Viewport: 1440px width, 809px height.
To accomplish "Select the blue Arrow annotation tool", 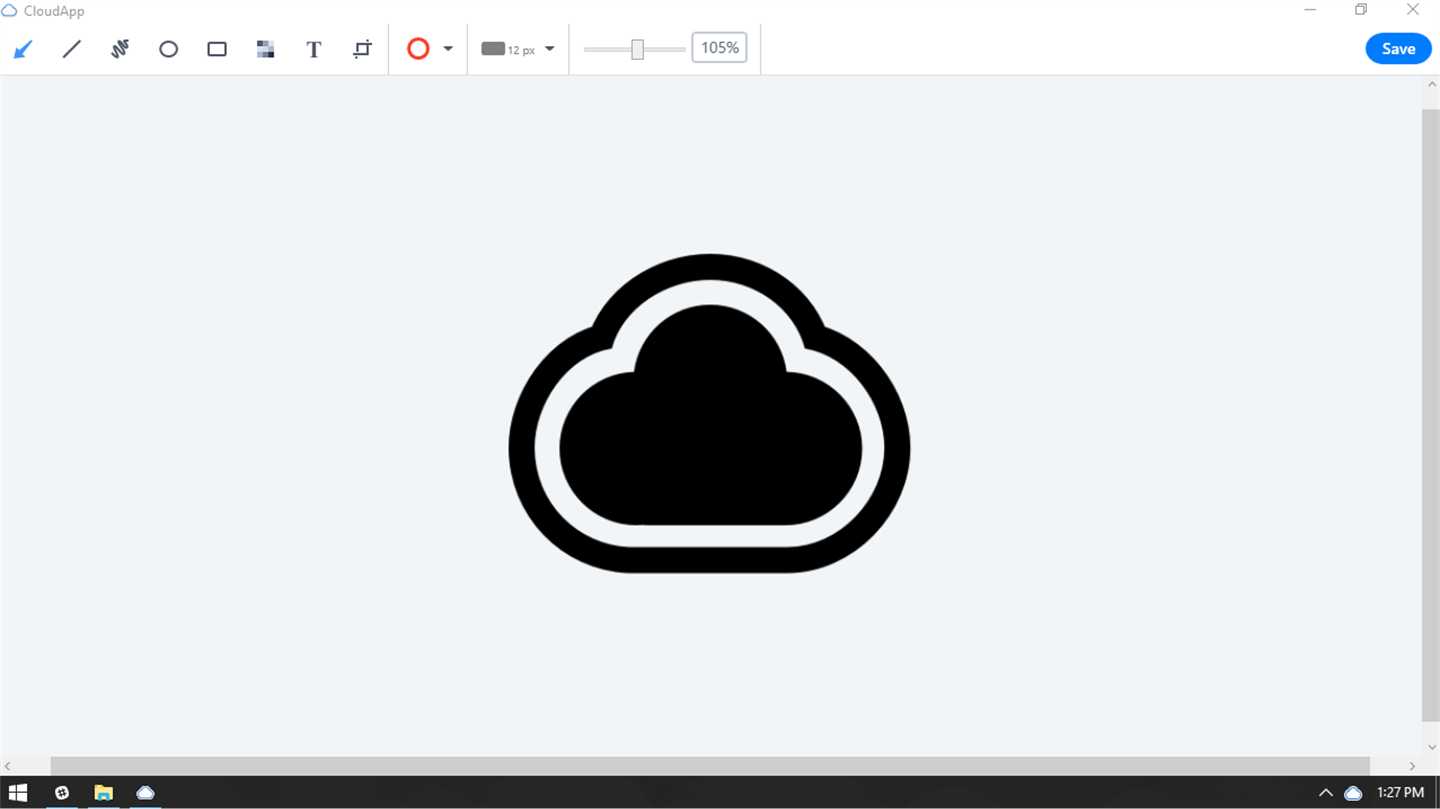I will (23, 49).
